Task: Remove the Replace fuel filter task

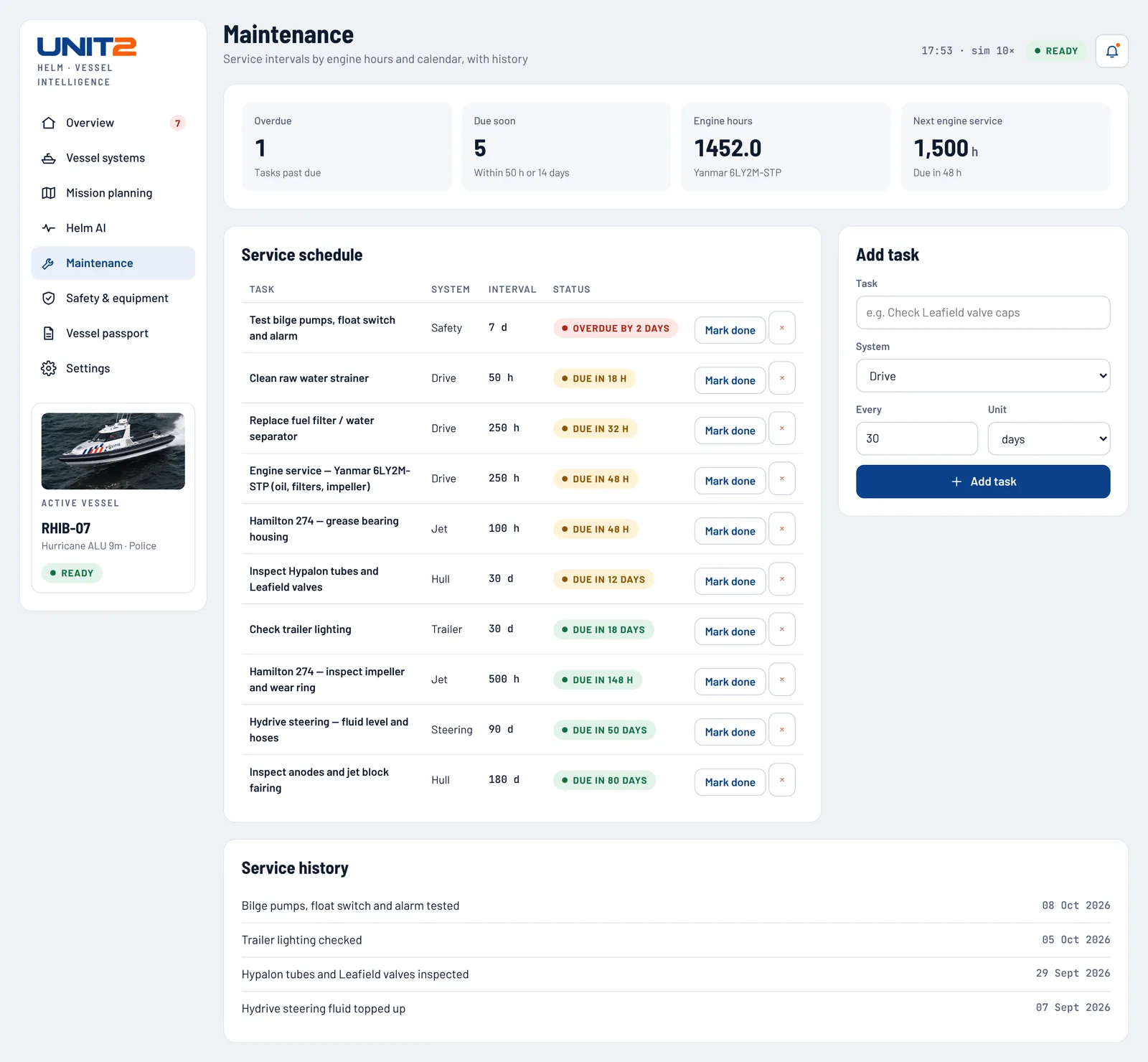Action: tap(781, 428)
